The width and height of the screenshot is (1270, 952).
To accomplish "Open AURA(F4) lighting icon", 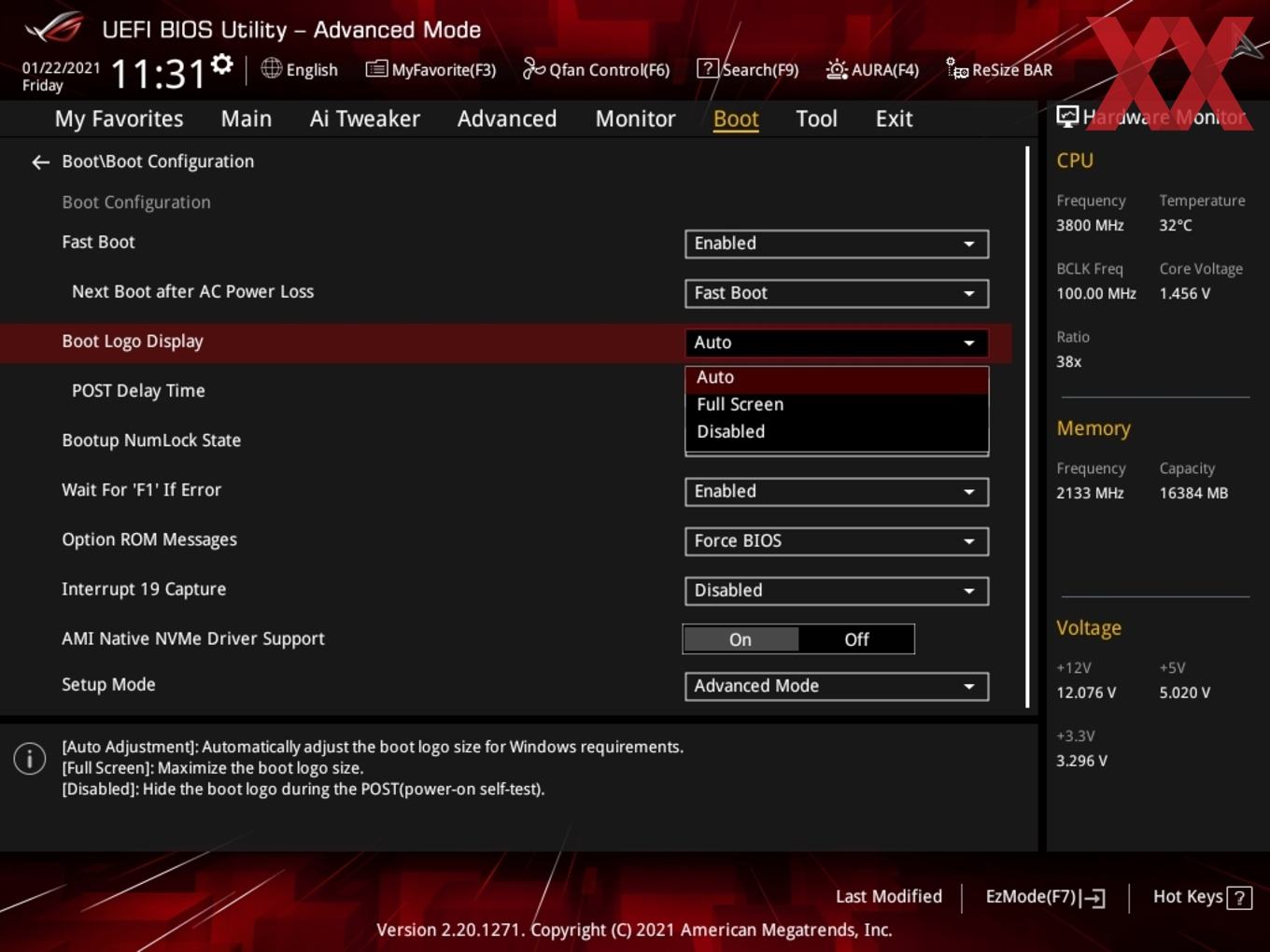I will click(837, 69).
